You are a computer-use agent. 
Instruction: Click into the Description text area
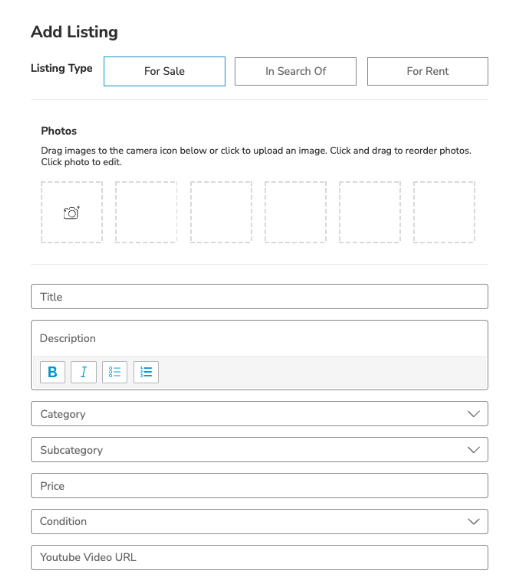pyautogui.click(x=259, y=338)
